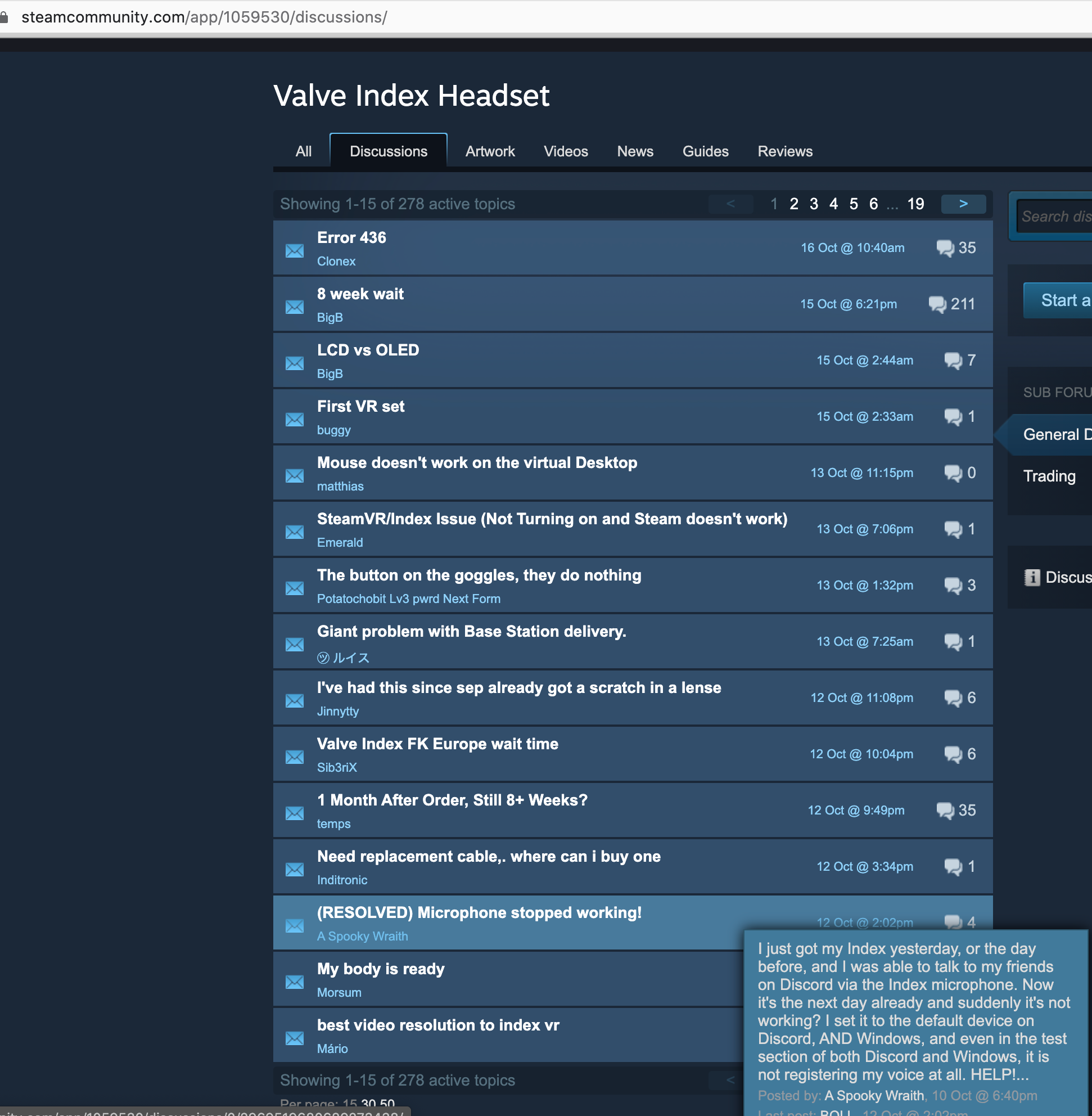
Task: Click the envelope icon next to LCD vs OLED
Action: click(x=294, y=363)
